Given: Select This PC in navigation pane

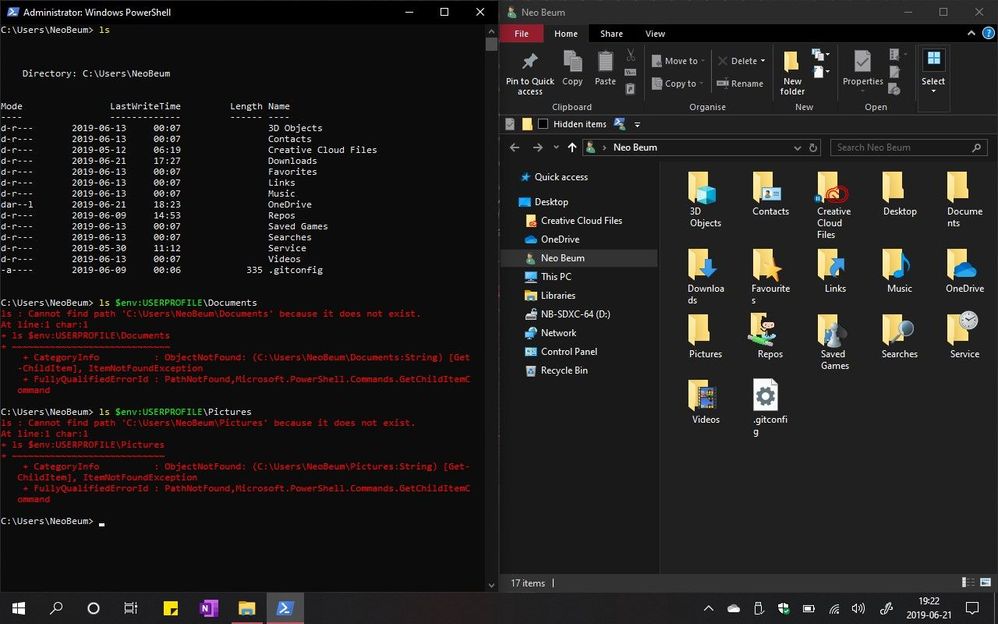Looking at the screenshot, I should (549, 277).
